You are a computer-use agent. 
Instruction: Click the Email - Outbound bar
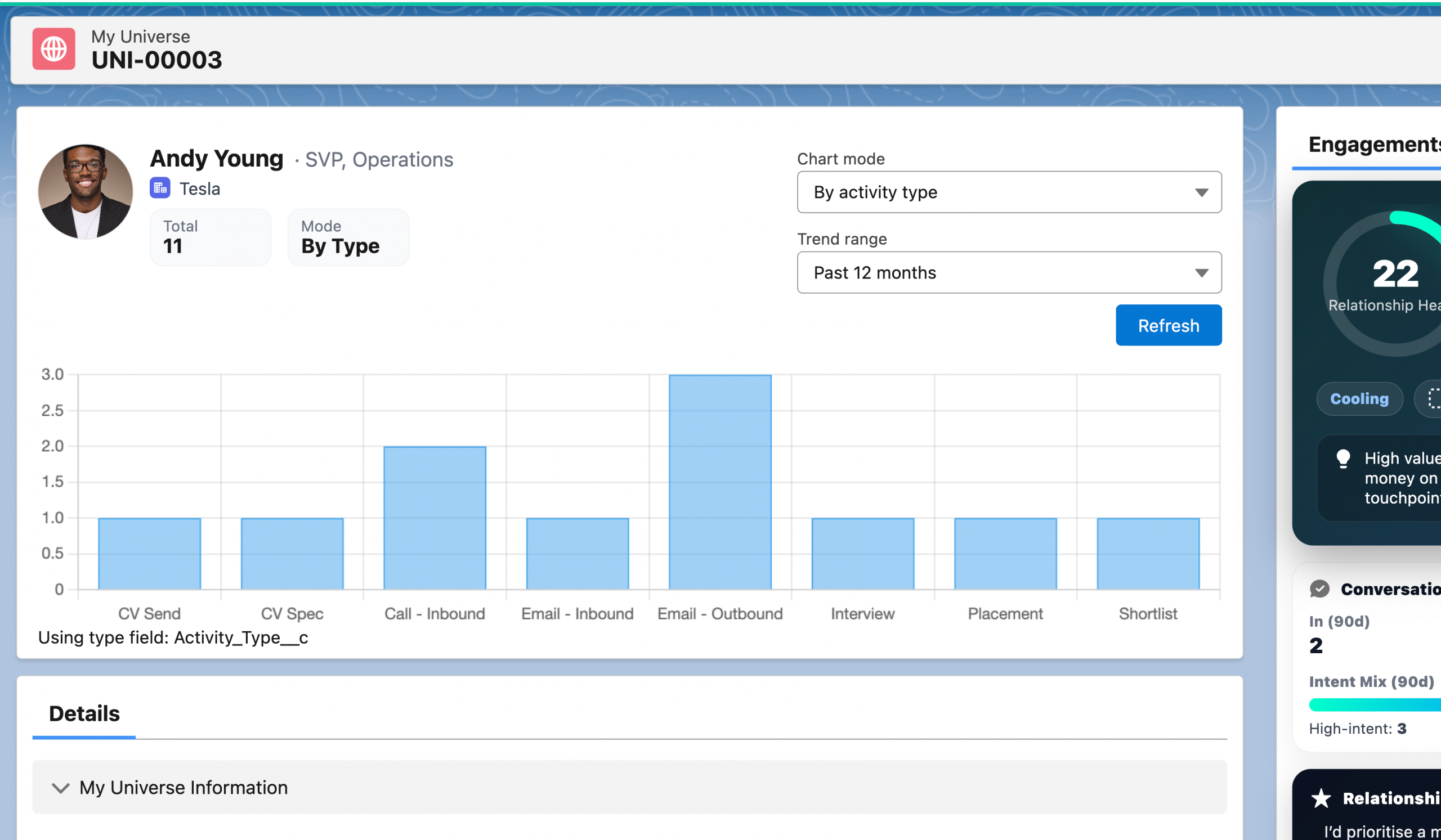[x=719, y=481]
